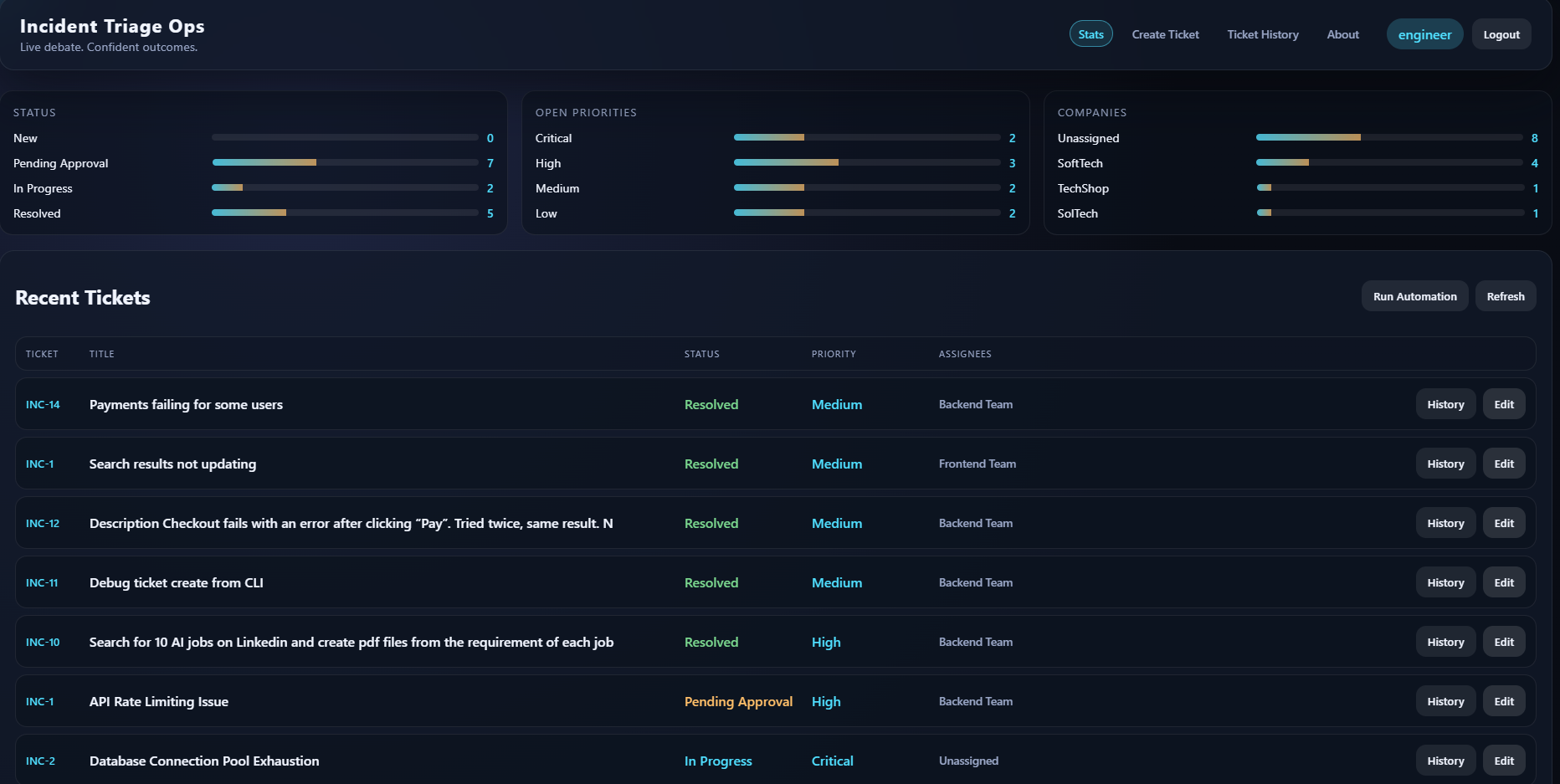Refresh the recent tickets list
This screenshot has width=1560, height=784.
[1505, 296]
